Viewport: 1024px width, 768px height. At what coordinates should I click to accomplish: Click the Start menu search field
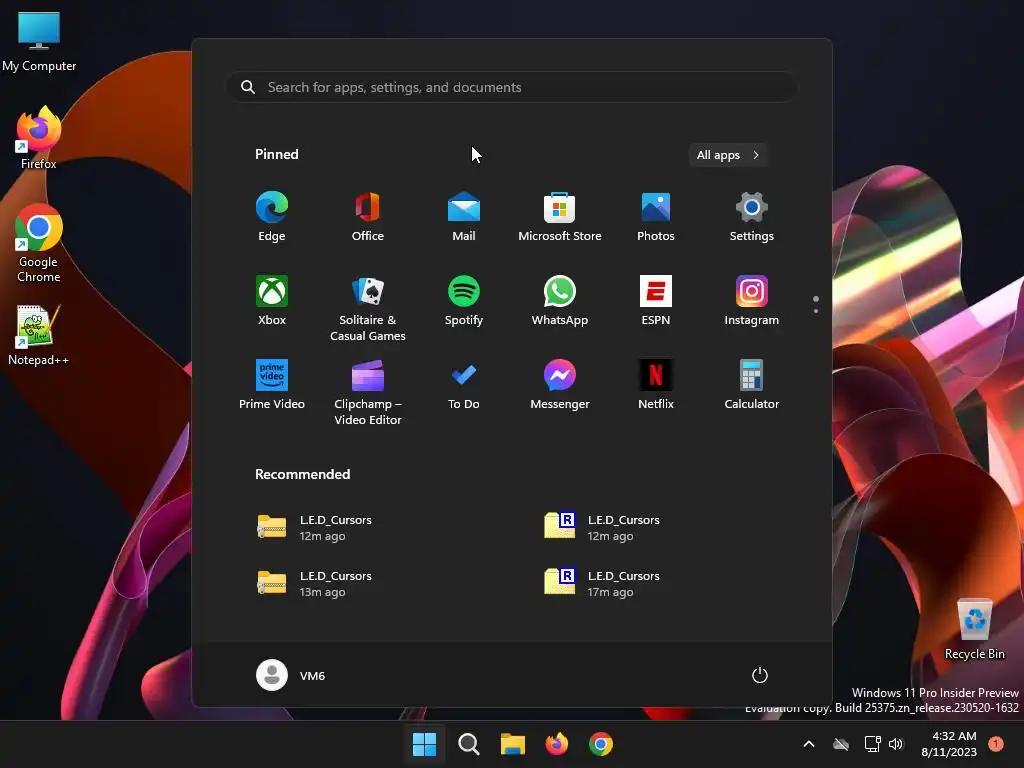coord(512,88)
